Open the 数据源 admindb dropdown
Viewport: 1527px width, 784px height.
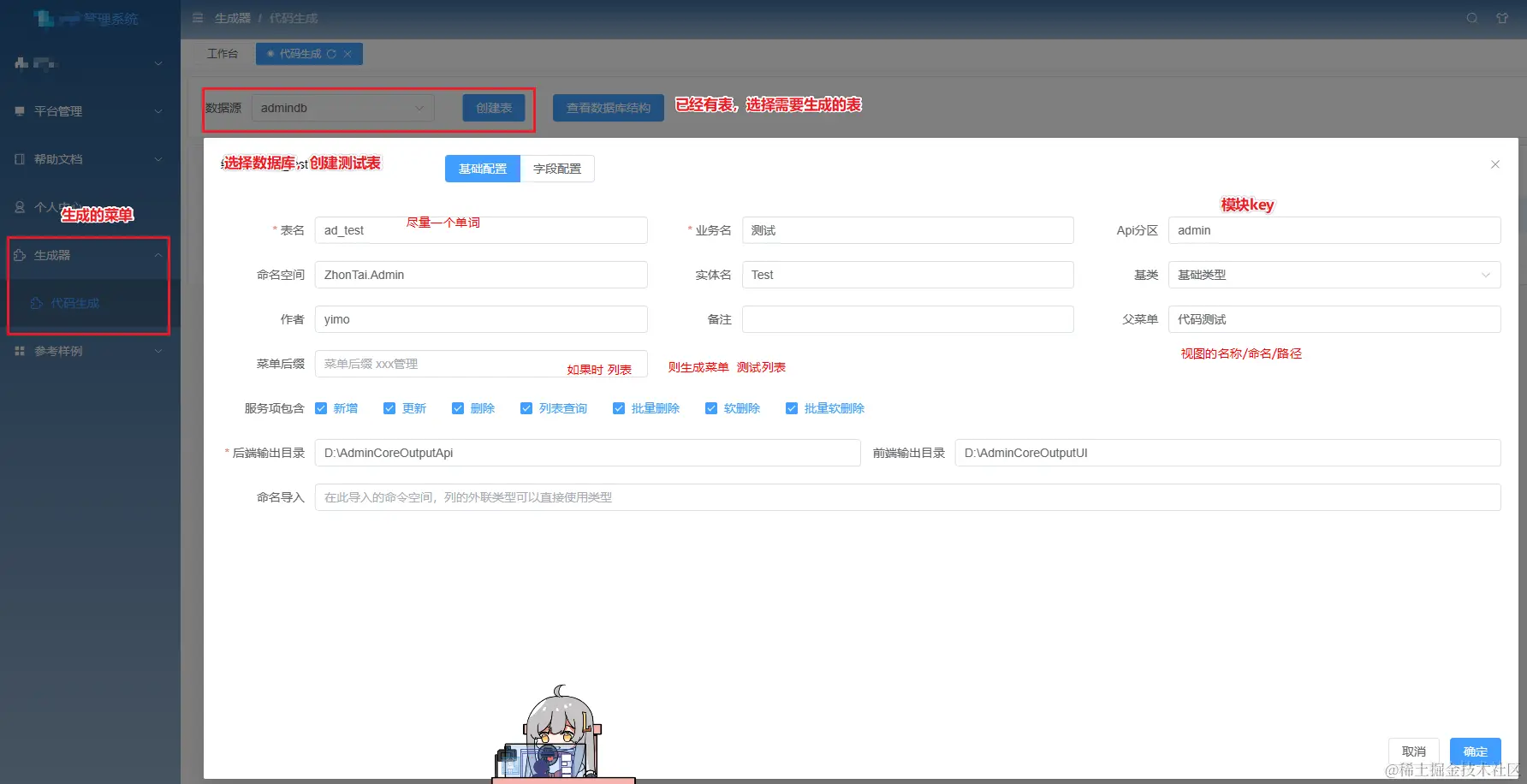pyautogui.click(x=343, y=108)
